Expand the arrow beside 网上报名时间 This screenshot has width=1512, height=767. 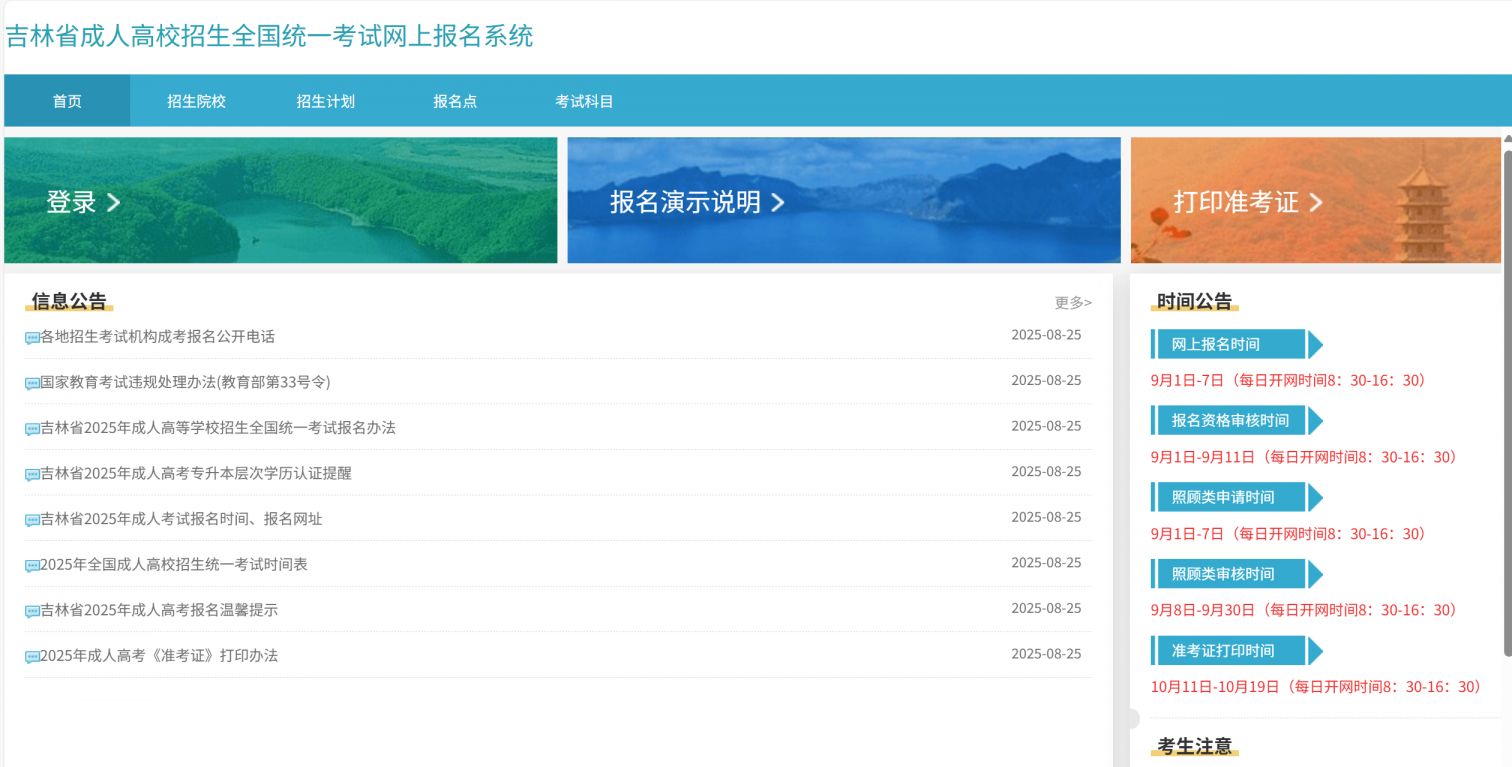coord(1317,344)
